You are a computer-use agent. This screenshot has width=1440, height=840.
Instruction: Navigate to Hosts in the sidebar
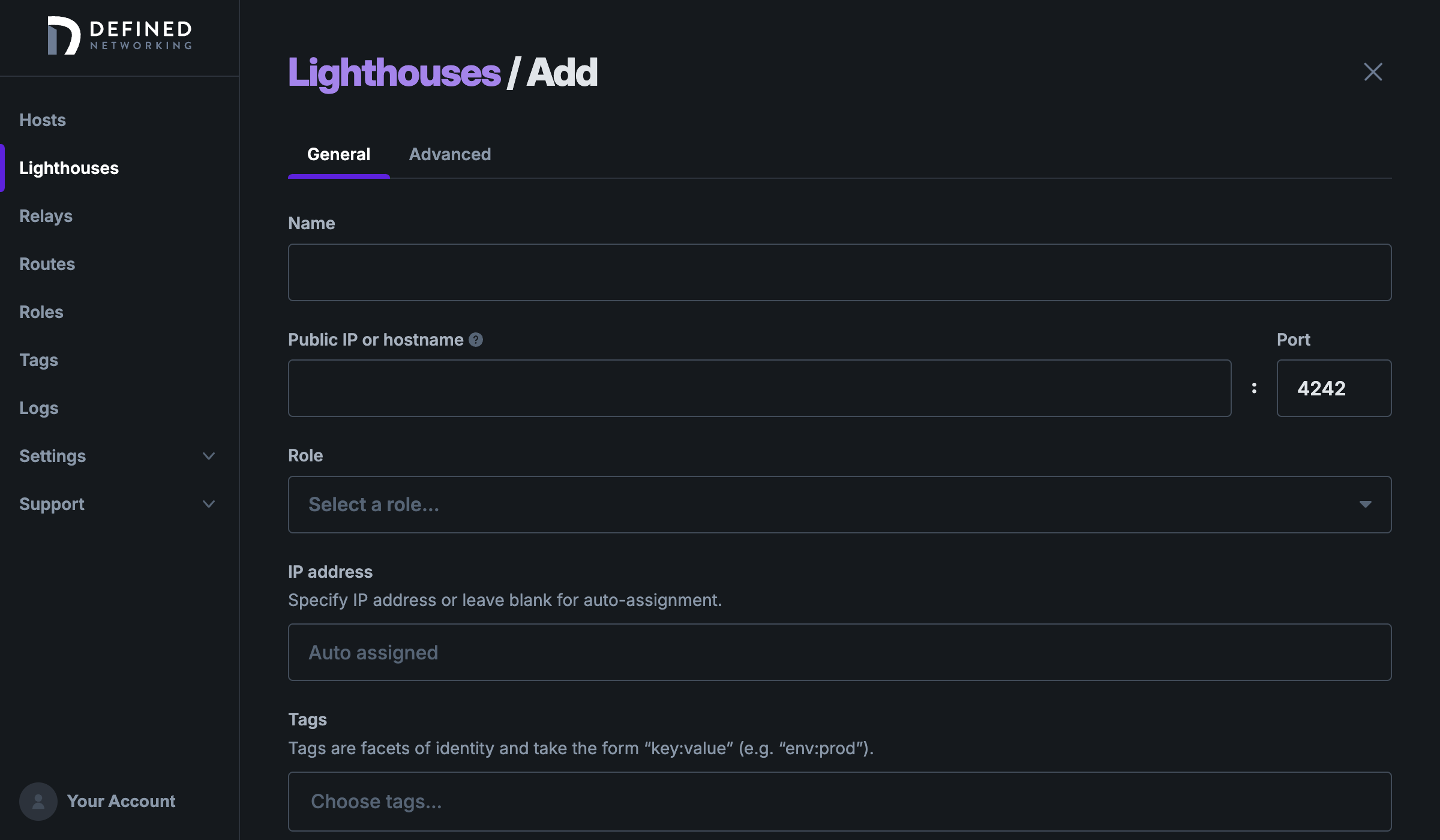click(42, 120)
